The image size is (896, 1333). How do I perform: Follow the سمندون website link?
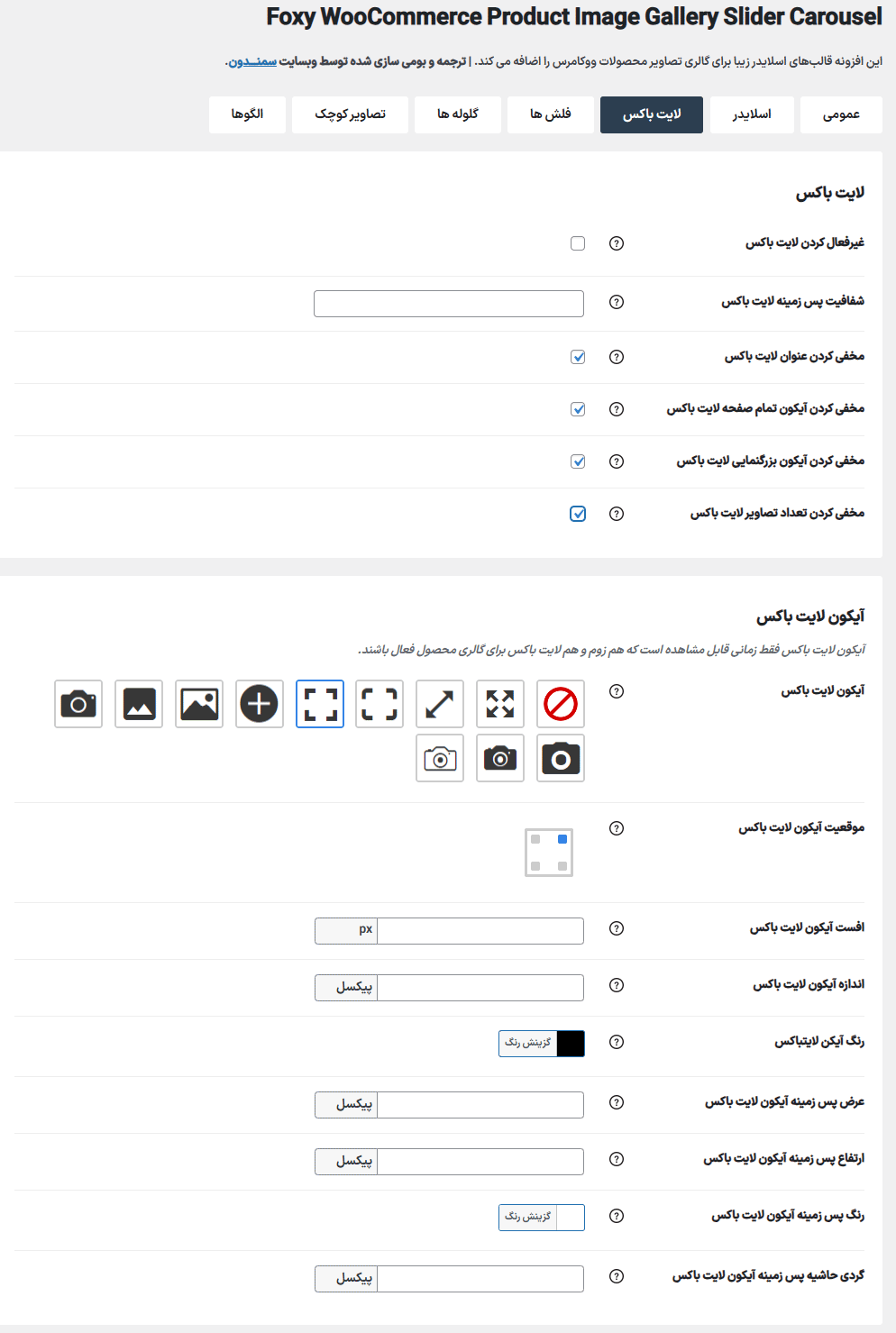tap(252, 61)
